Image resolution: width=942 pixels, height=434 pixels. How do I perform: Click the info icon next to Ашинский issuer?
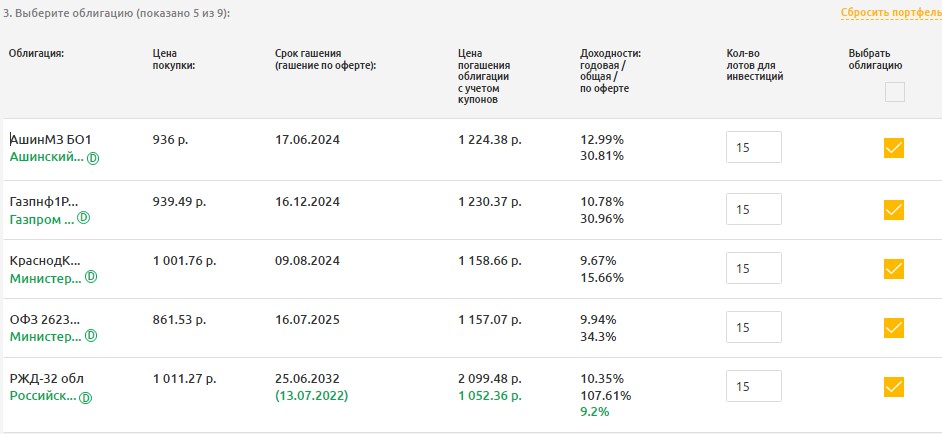coord(93,158)
